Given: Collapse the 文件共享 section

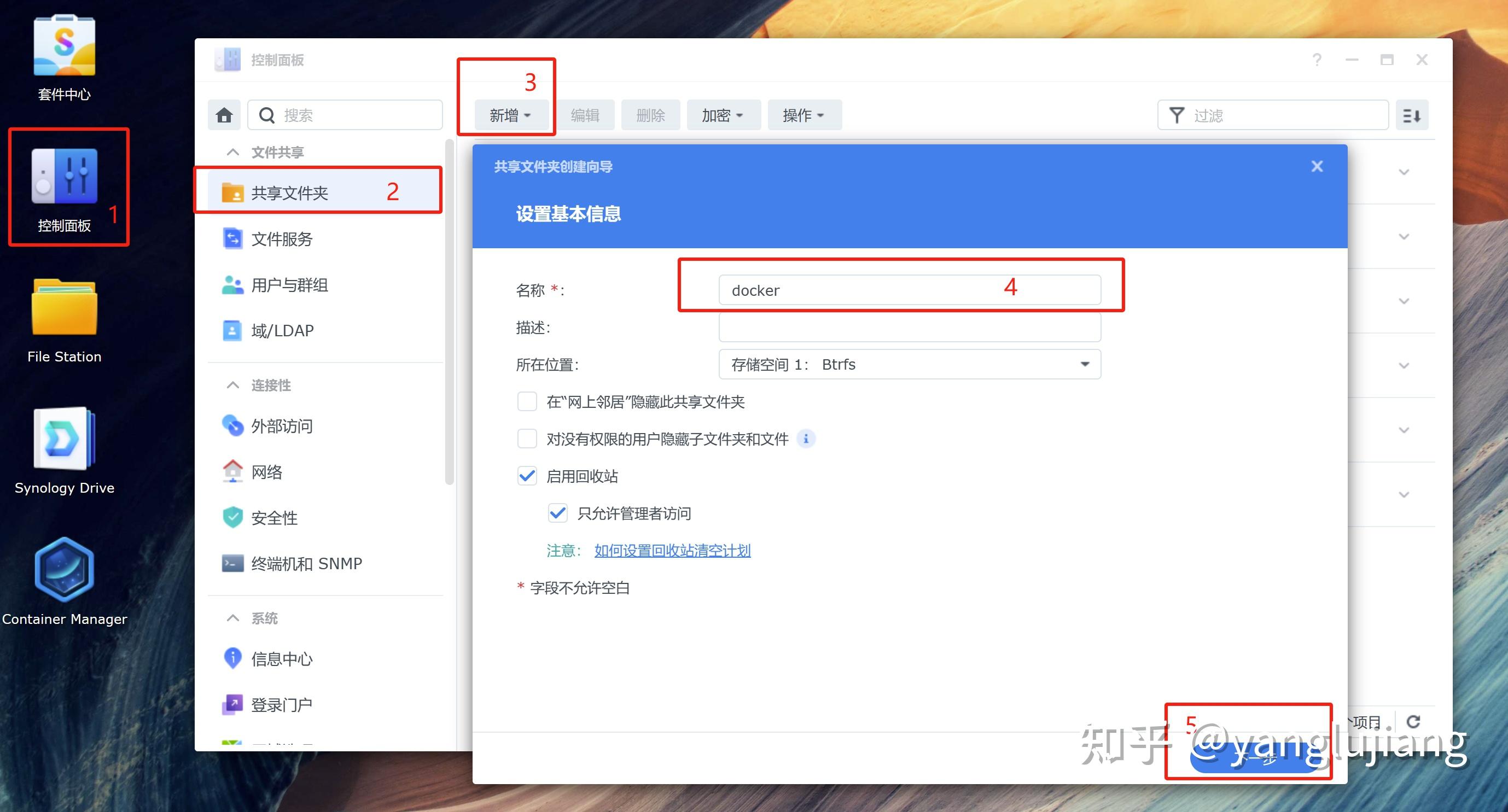Looking at the screenshot, I should (232, 151).
